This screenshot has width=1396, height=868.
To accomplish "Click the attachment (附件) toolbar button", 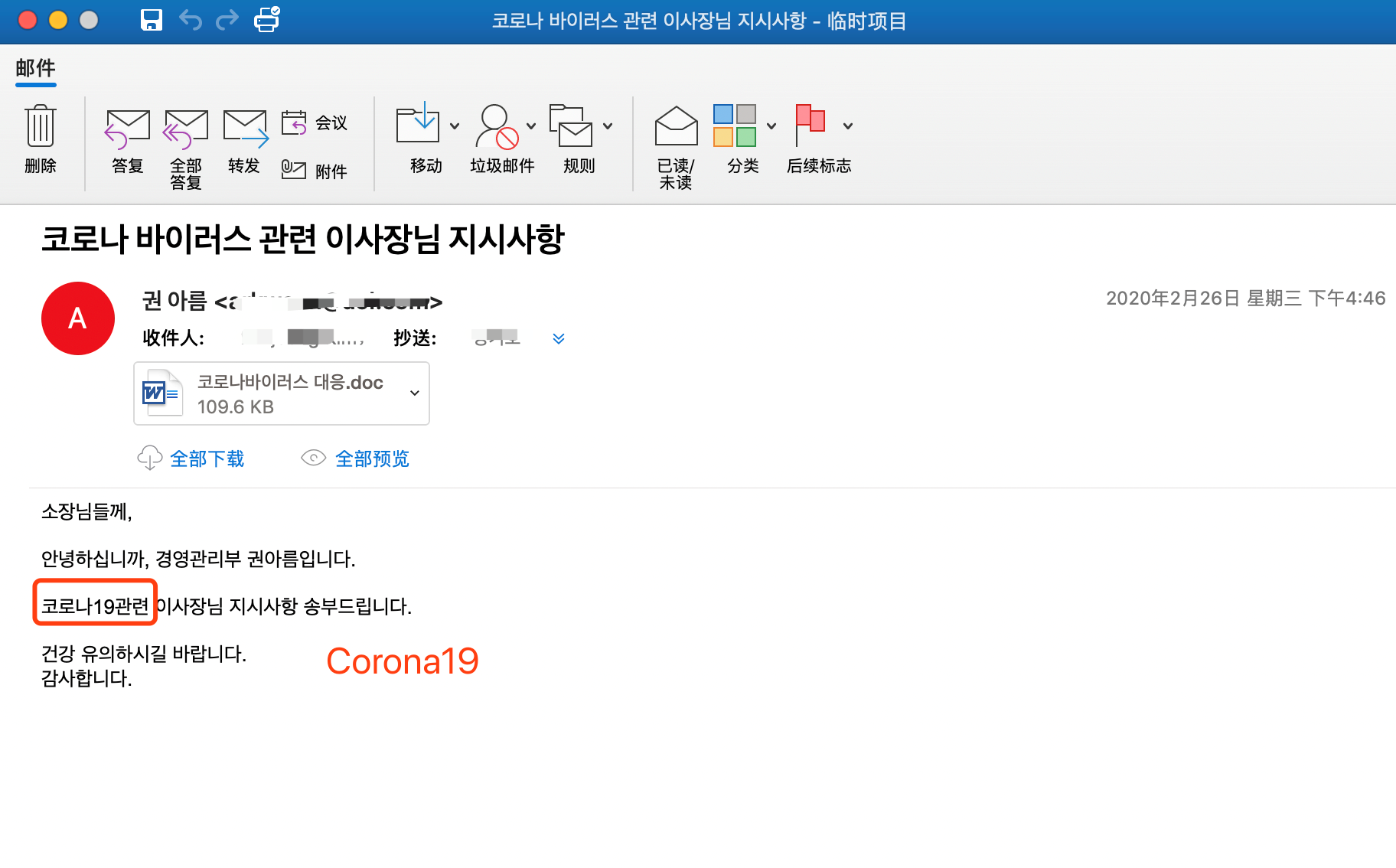I will [315, 171].
